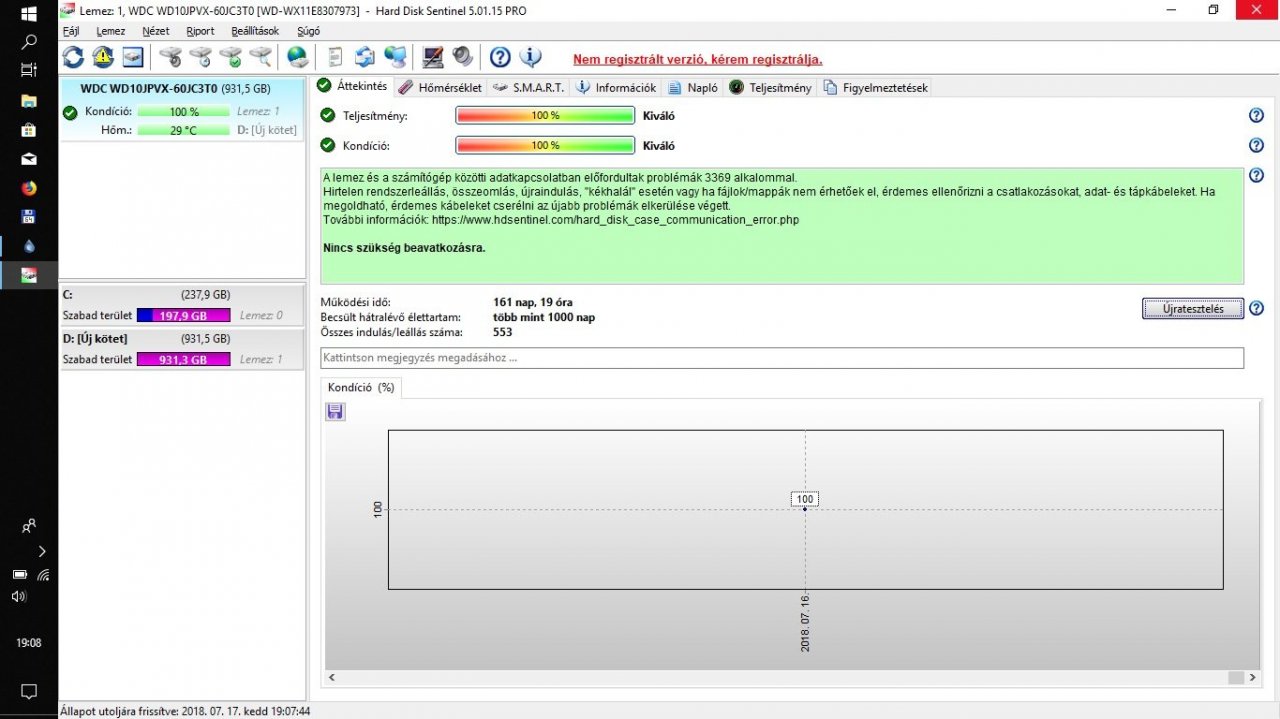Switch to the Áttekintés tab
This screenshot has height=719, width=1280.
[352, 87]
